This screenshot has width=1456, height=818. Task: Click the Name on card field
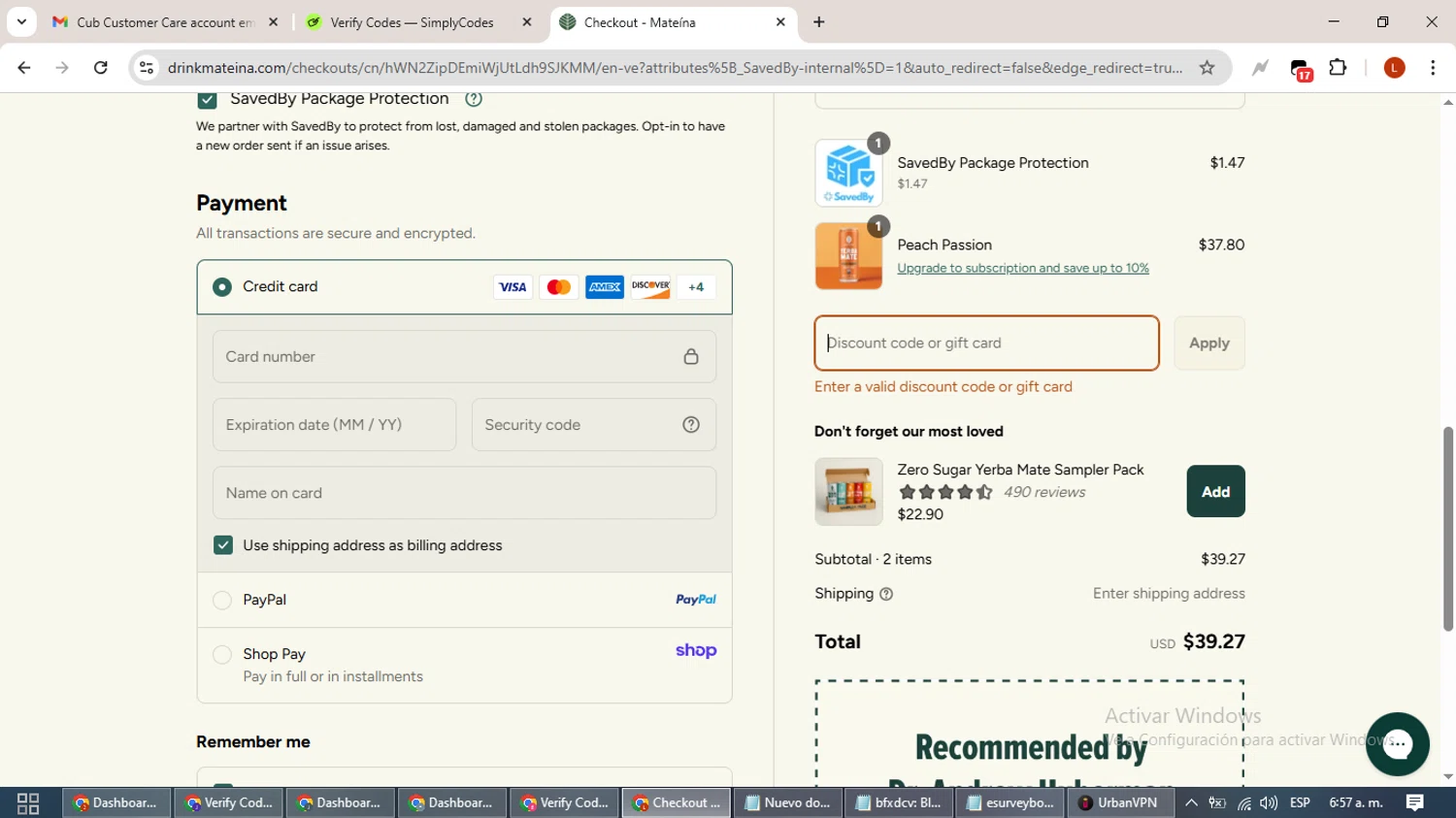[x=465, y=493]
